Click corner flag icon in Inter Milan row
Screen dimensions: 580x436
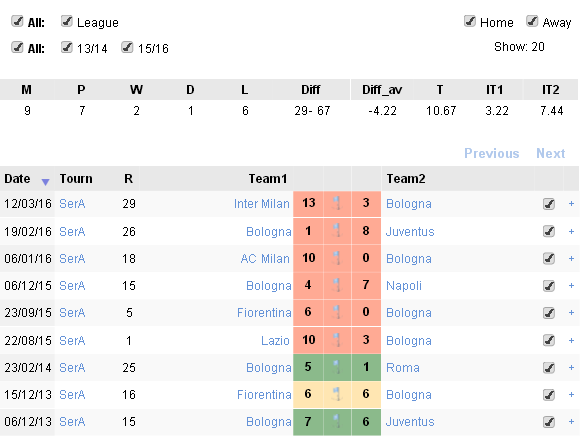click(x=337, y=204)
